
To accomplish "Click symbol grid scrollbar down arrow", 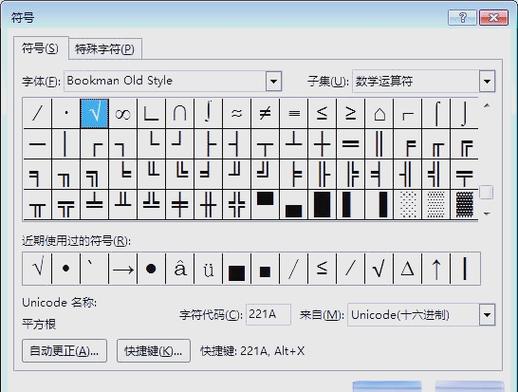I will [486, 213].
